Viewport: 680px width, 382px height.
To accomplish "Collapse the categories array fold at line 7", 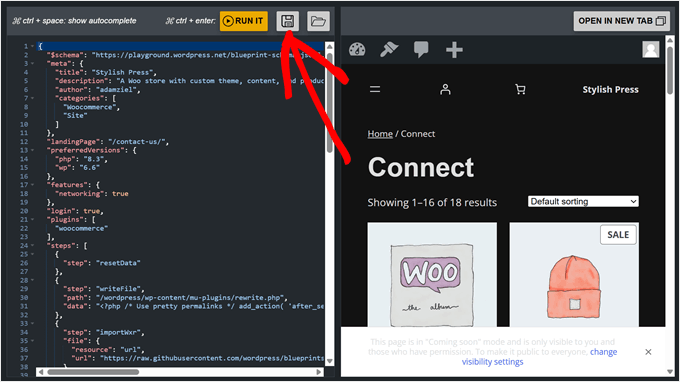I will coord(32,98).
